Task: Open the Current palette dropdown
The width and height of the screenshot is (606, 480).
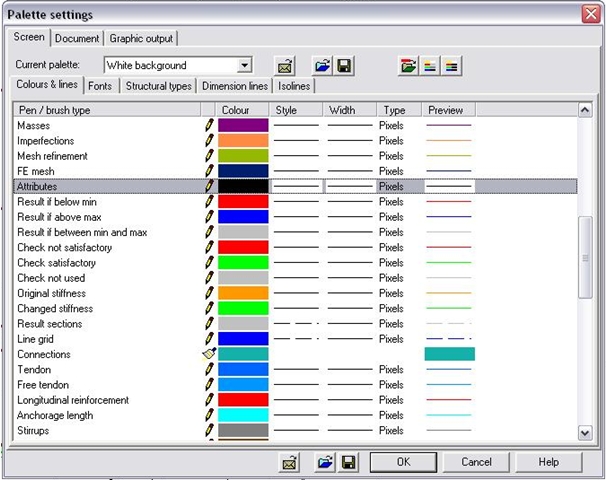Action: 245,66
